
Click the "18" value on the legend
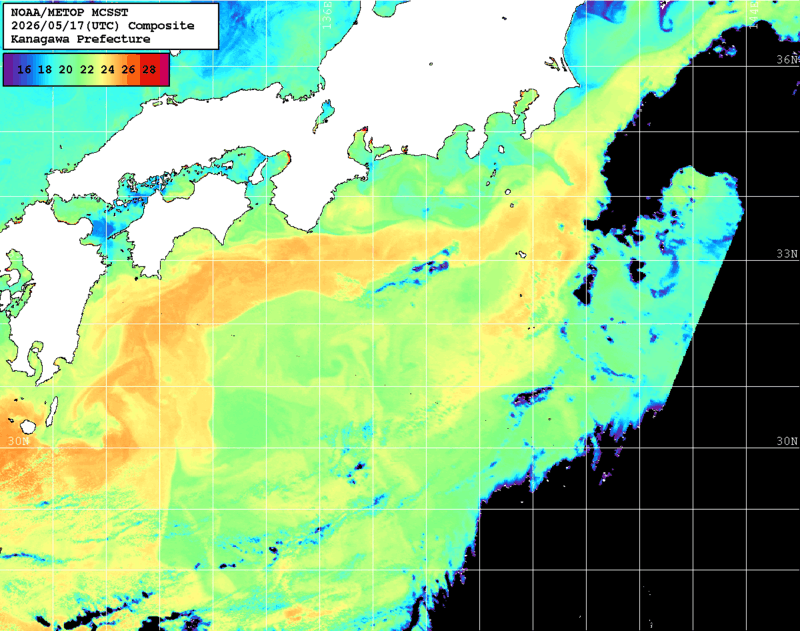45,69
